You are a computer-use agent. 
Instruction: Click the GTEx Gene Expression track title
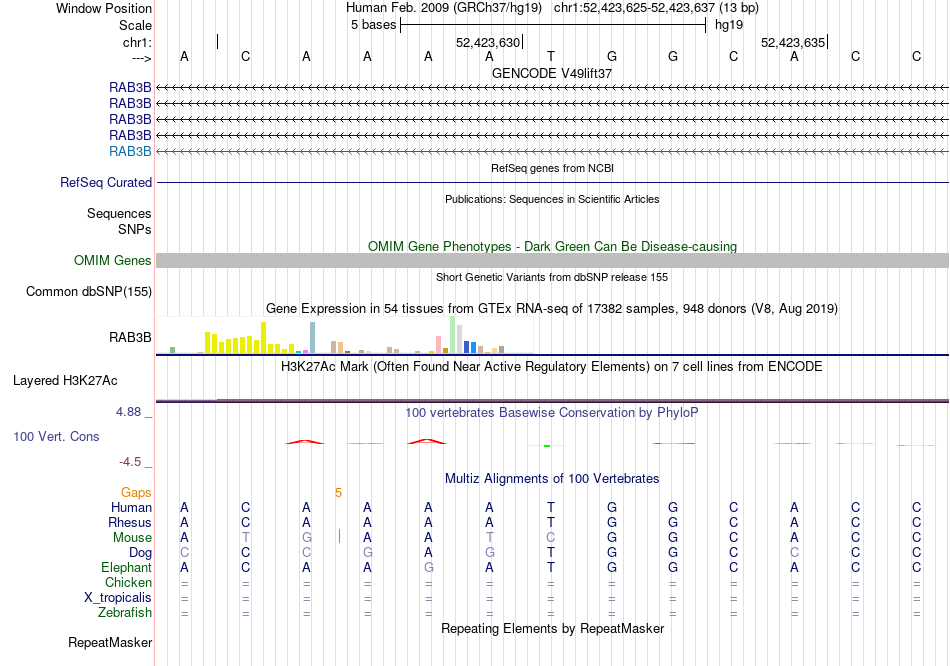[x=552, y=308]
